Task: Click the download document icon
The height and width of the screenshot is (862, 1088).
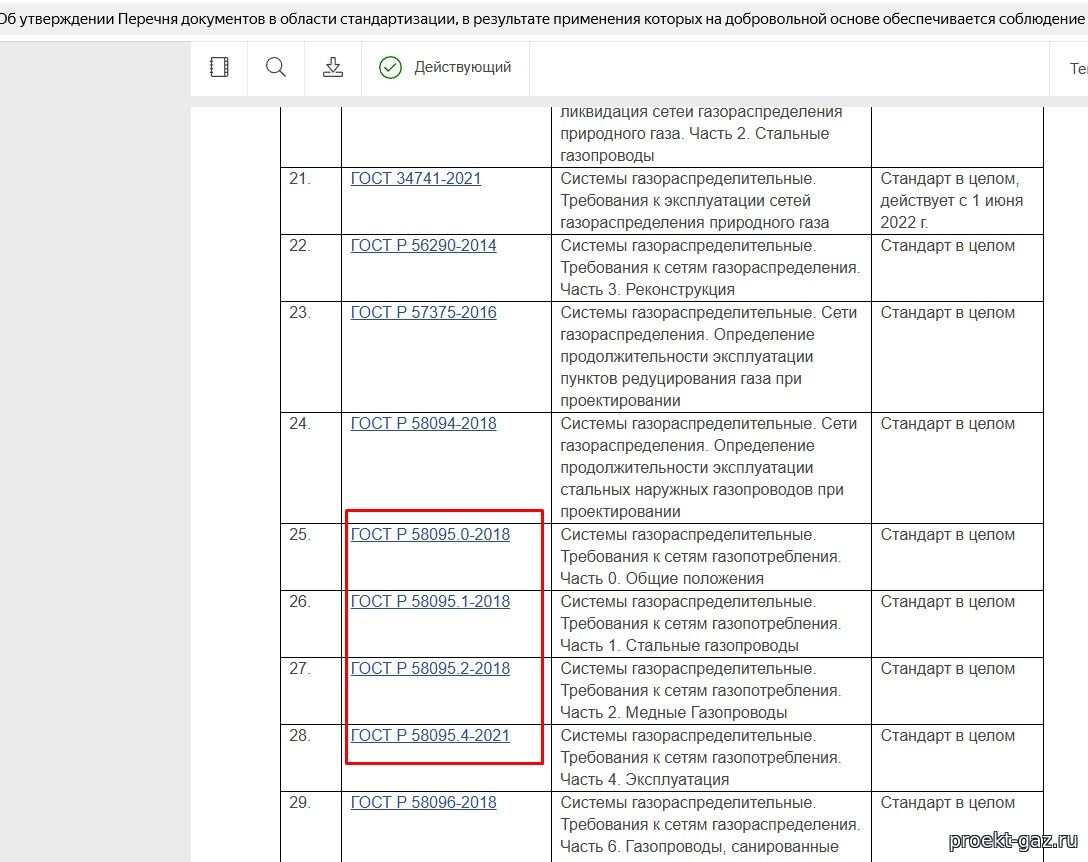Action: [333, 67]
